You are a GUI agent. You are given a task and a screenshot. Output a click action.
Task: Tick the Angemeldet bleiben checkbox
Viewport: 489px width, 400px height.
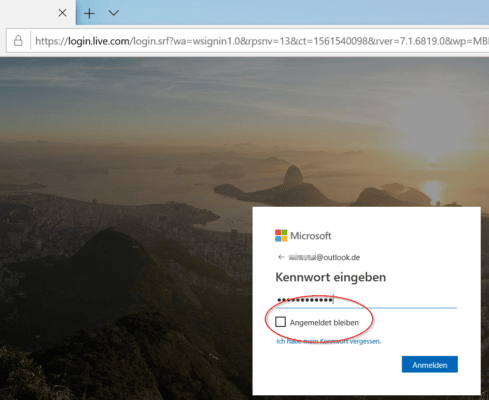(x=280, y=322)
